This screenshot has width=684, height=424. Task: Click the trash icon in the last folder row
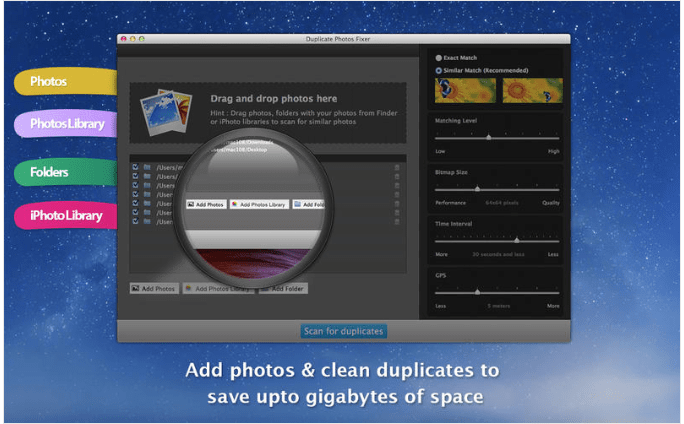(397, 218)
